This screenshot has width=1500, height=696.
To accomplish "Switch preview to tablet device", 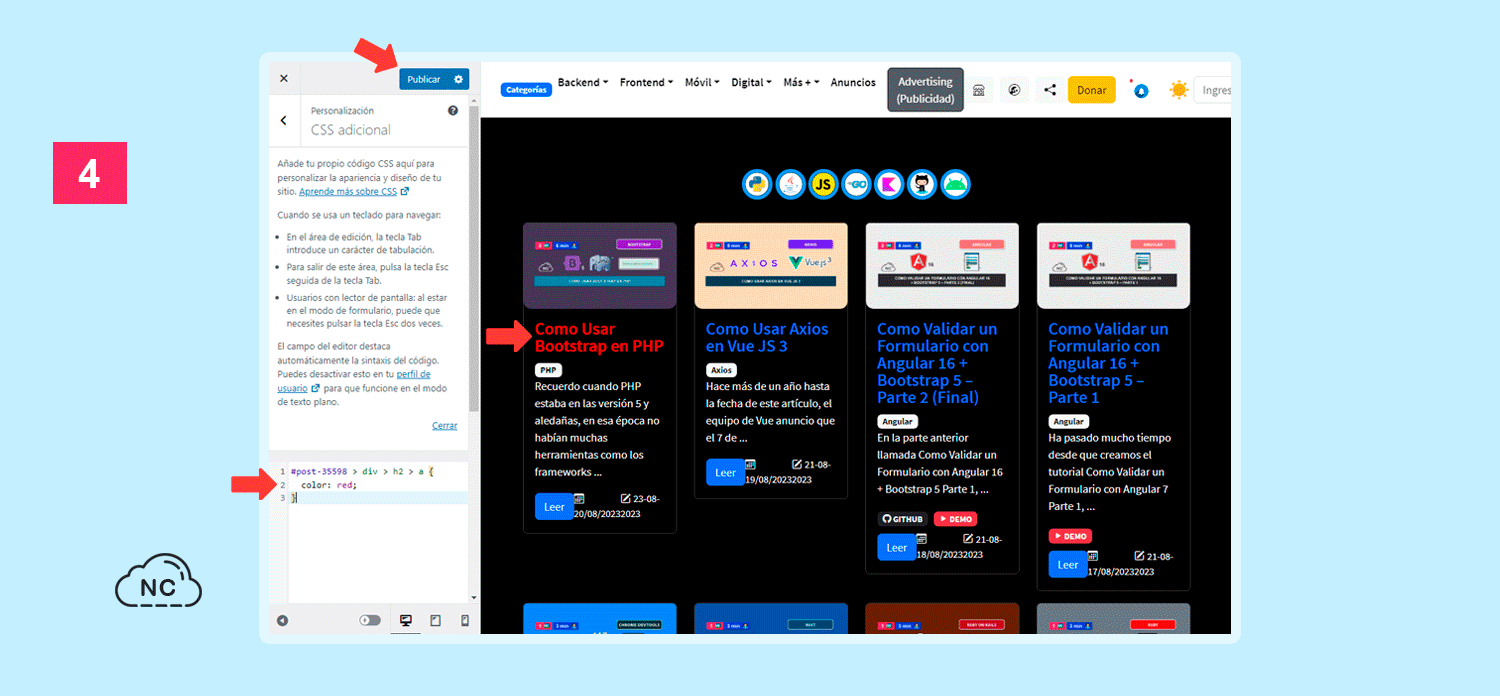I will click(435, 620).
